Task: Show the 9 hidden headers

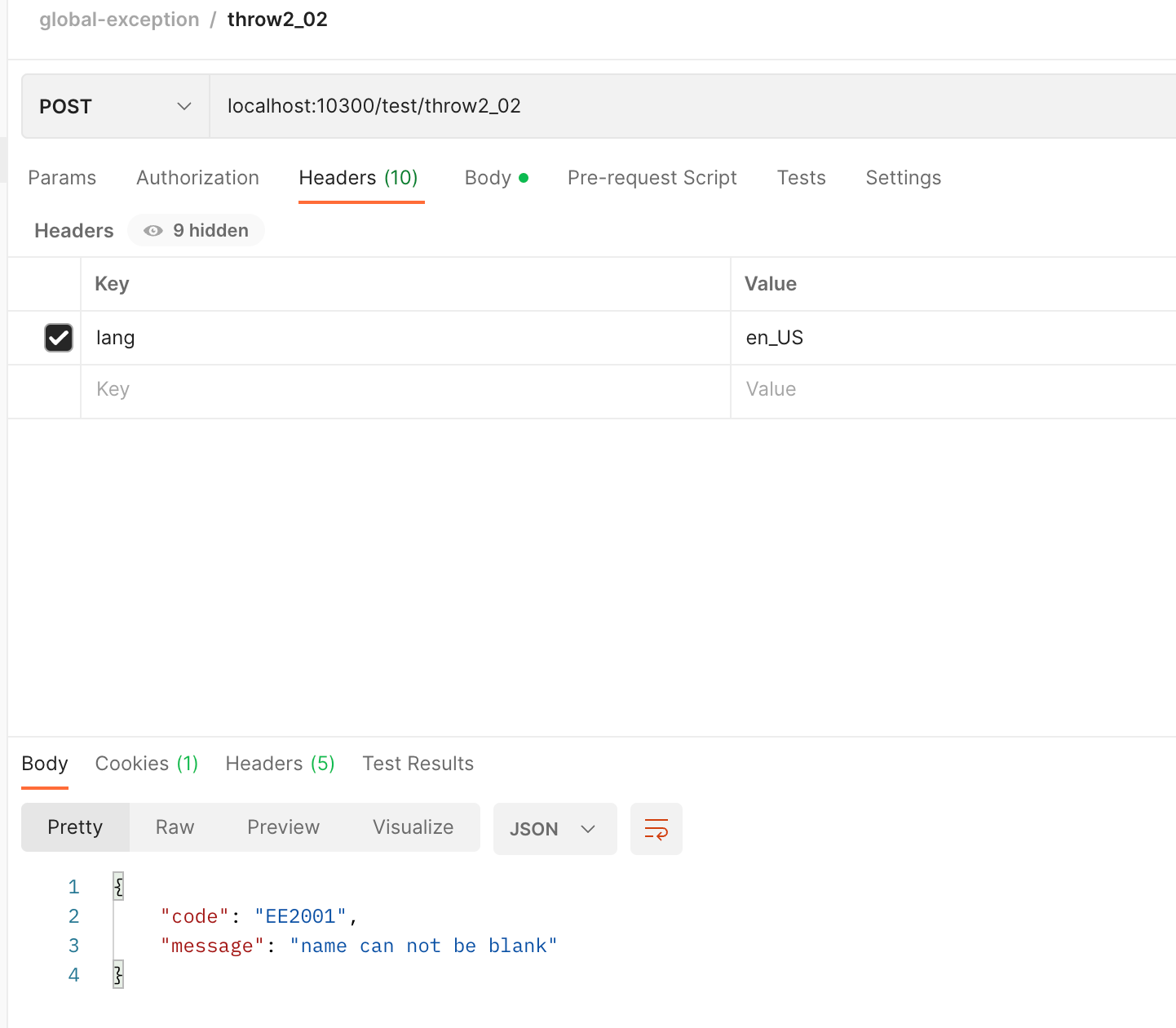Action: click(197, 231)
